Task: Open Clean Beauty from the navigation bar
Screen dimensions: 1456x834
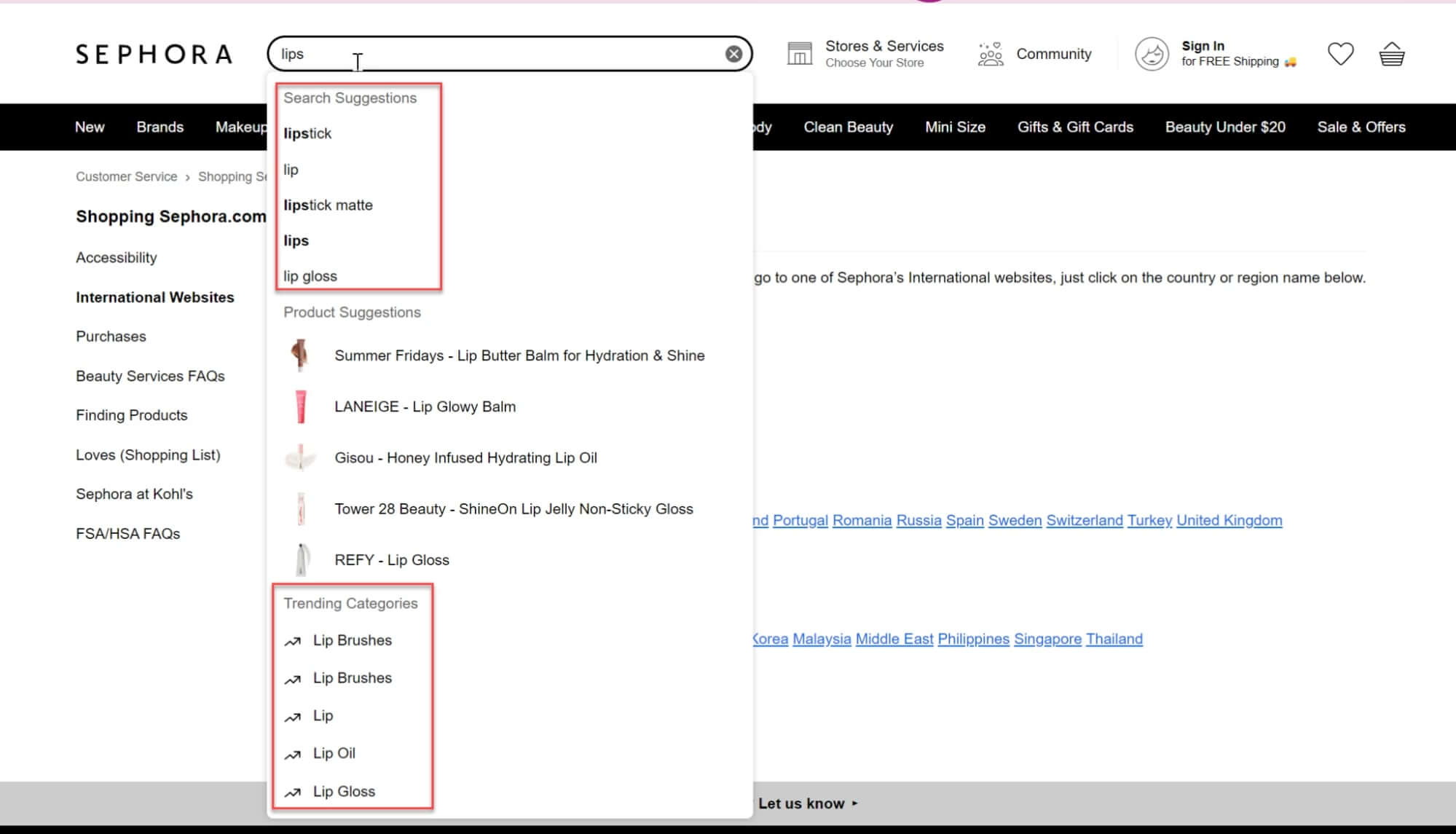Action: coord(848,127)
